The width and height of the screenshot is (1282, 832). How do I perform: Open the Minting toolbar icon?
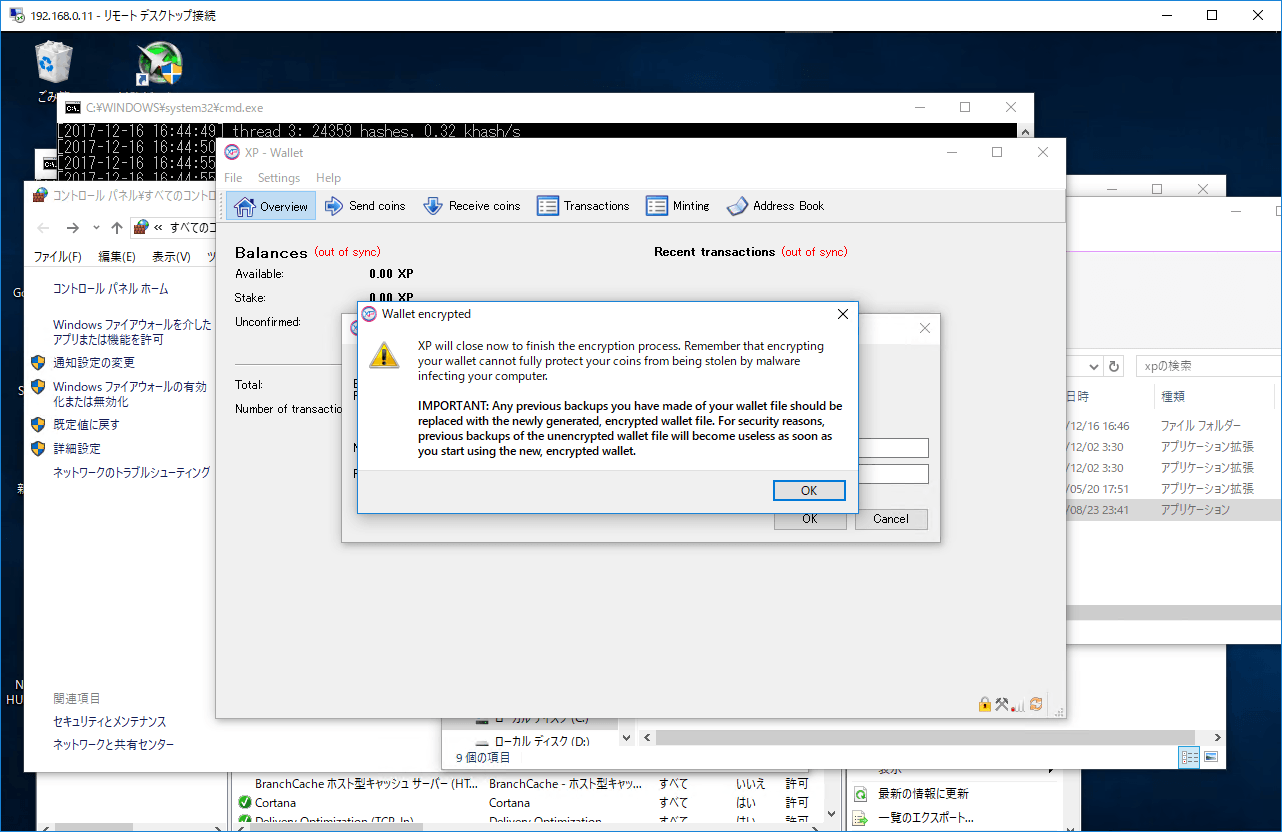click(x=657, y=206)
